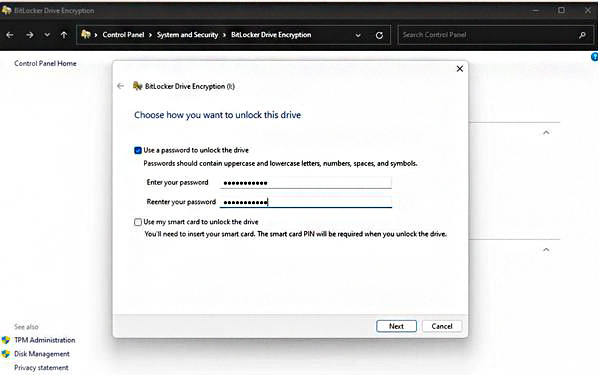Click the Forward arrow in the explorer toolbar

pos(30,35)
